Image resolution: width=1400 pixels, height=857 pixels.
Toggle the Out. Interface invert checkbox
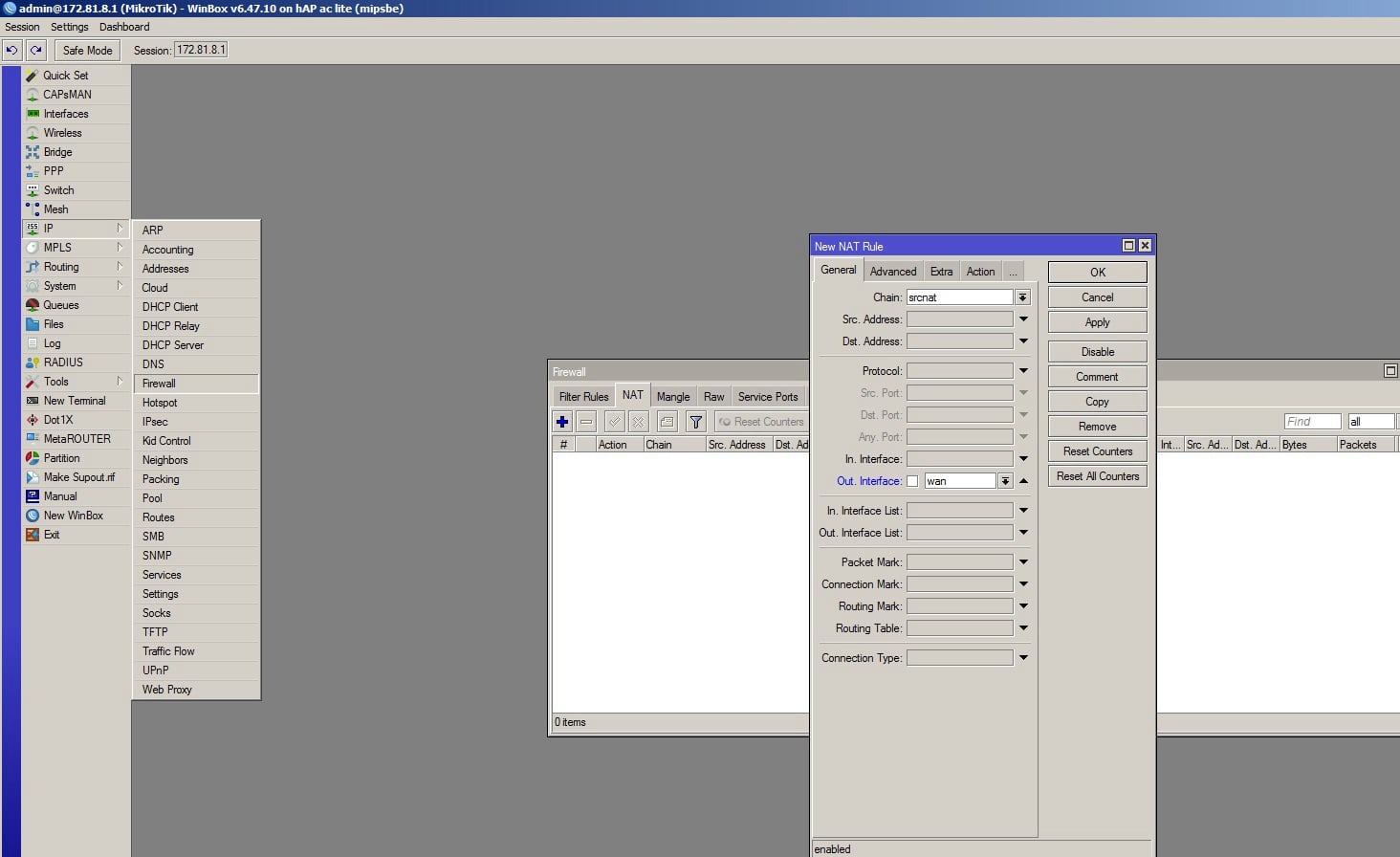[912, 481]
